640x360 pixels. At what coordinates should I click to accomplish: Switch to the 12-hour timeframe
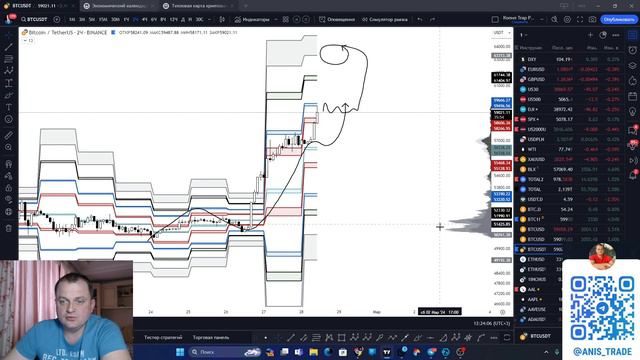tap(173, 19)
